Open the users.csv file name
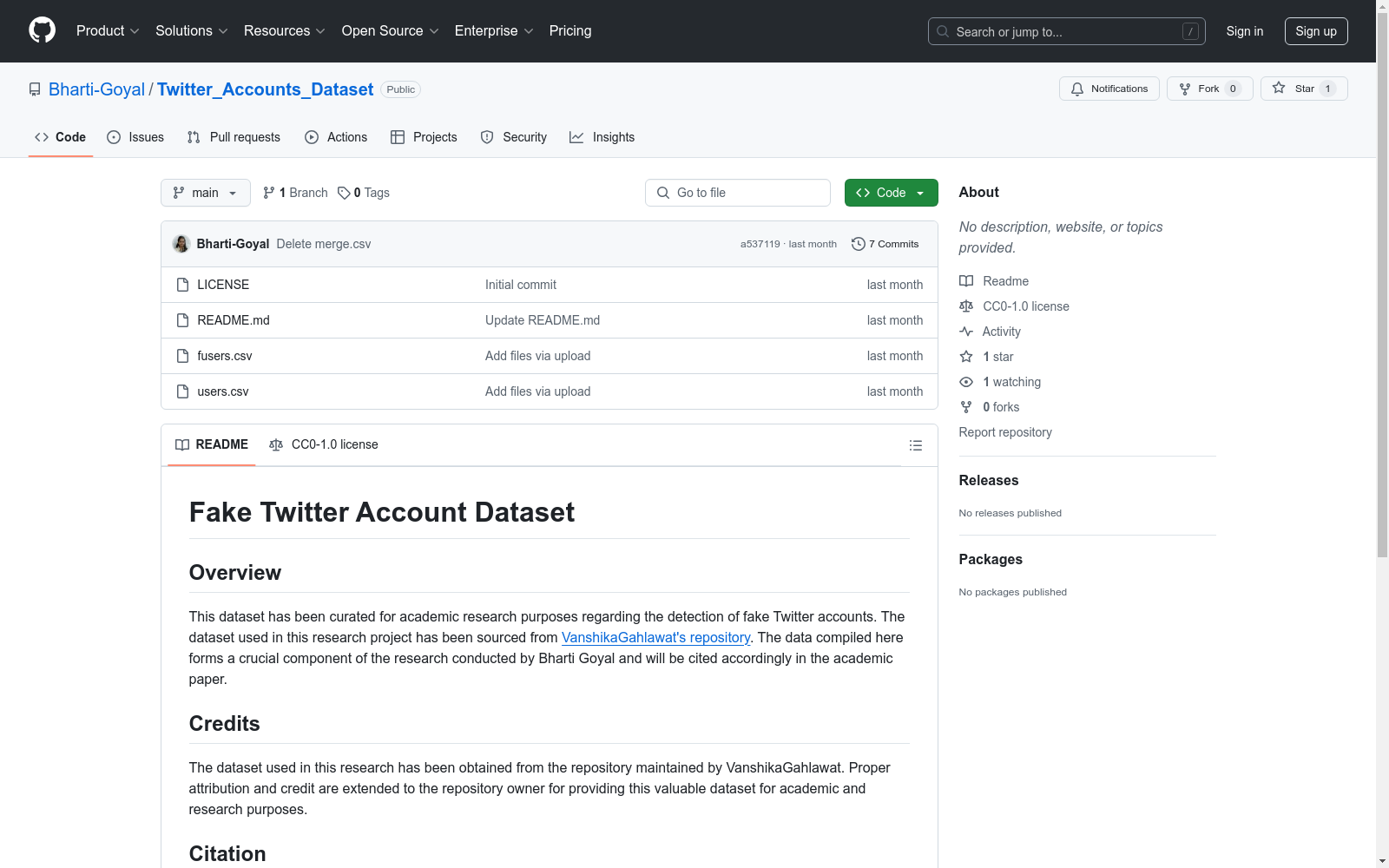Viewport: 1389px width, 868px height. (x=223, y=391)
